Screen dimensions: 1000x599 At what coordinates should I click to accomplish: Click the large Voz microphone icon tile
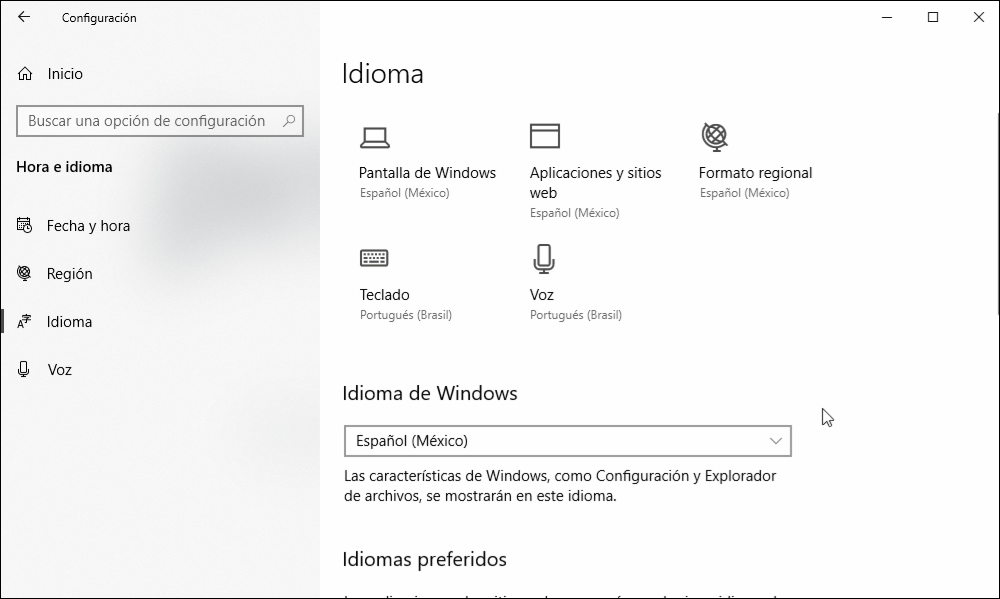(x=543, y=259)
